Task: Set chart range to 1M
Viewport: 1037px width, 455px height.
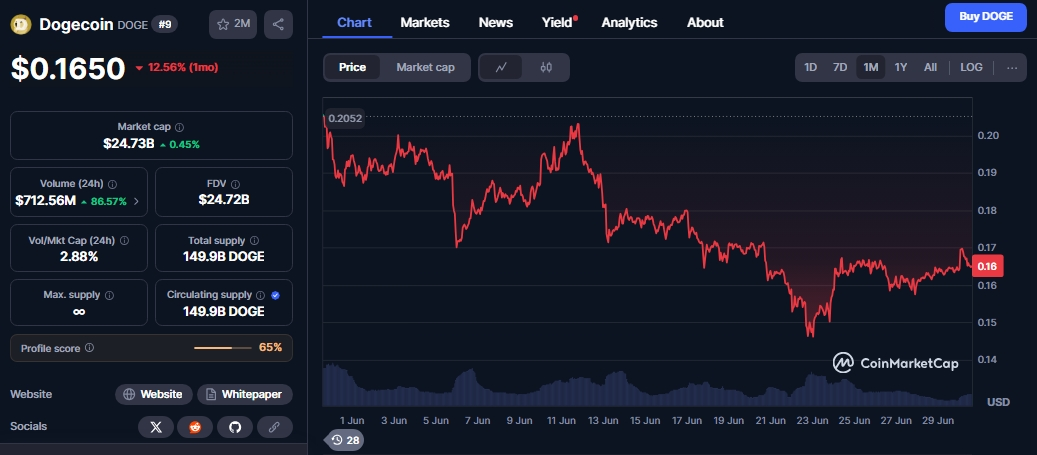Action: point(871,67)
